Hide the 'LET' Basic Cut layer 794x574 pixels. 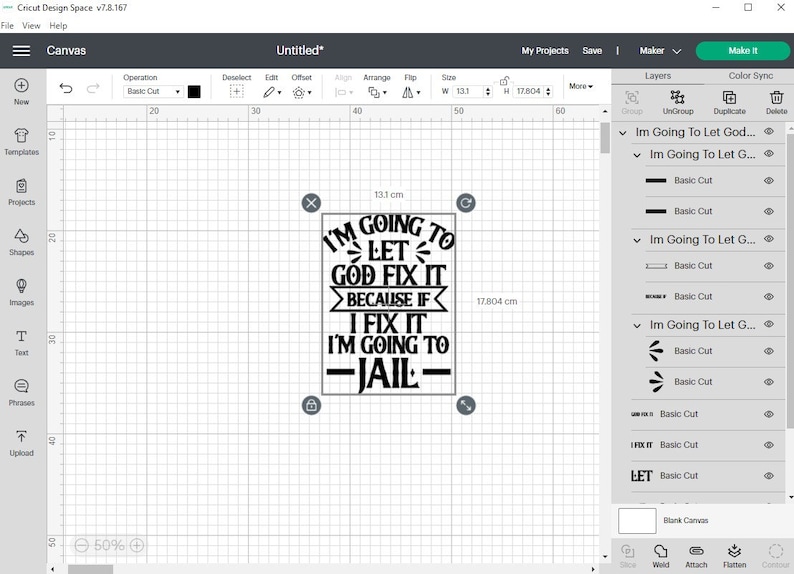tap(769, 476)
